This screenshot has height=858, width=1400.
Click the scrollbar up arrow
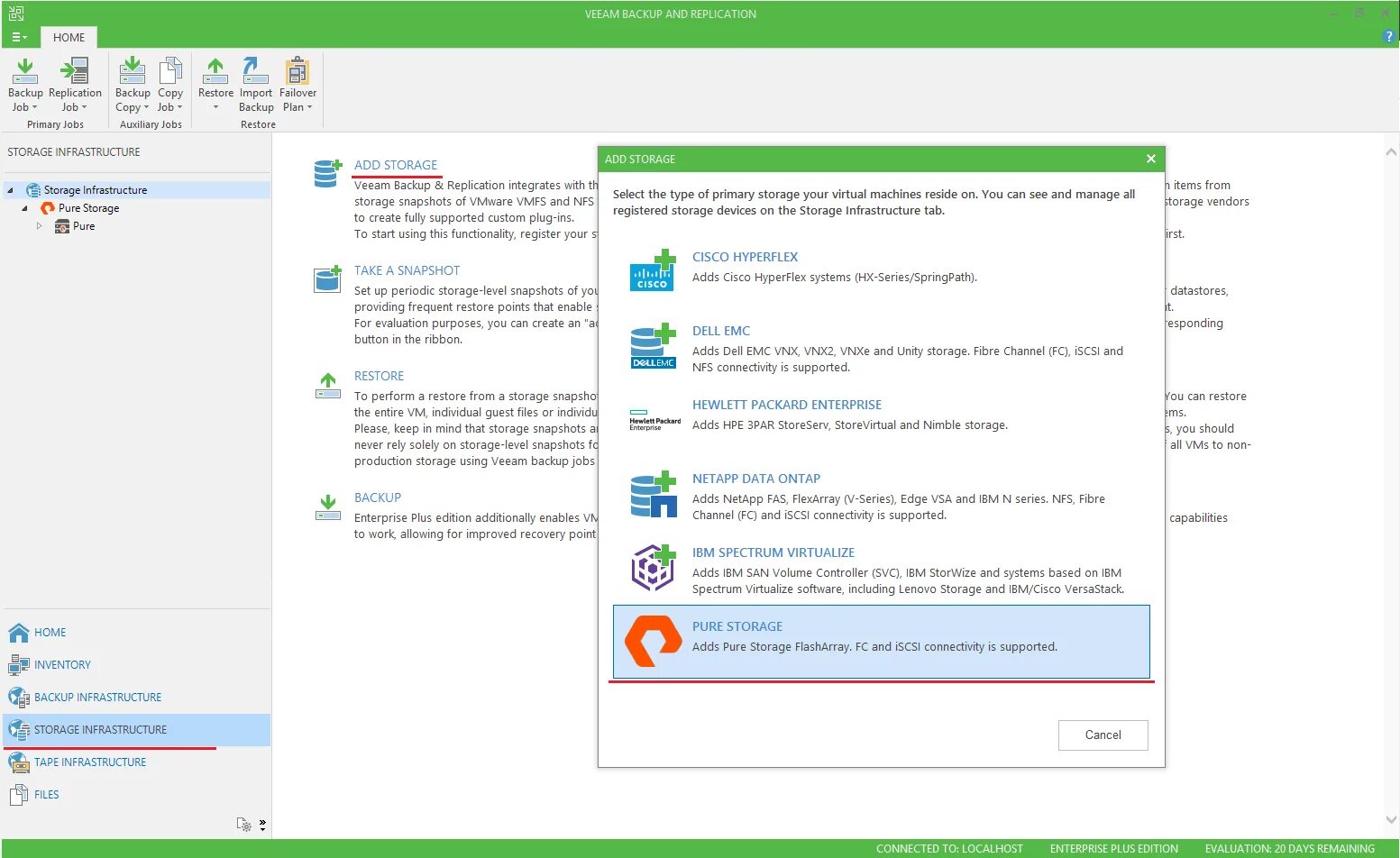(1391, 152)
